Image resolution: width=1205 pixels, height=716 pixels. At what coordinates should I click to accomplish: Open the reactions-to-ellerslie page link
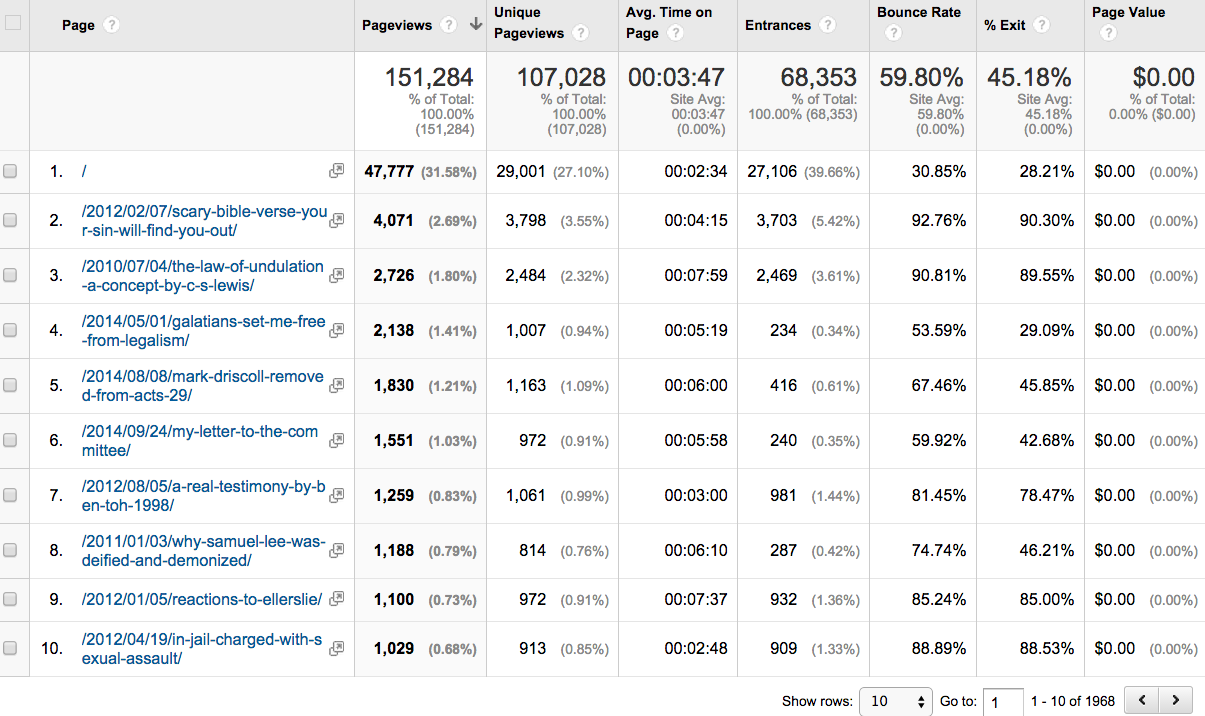click(202, 599)
